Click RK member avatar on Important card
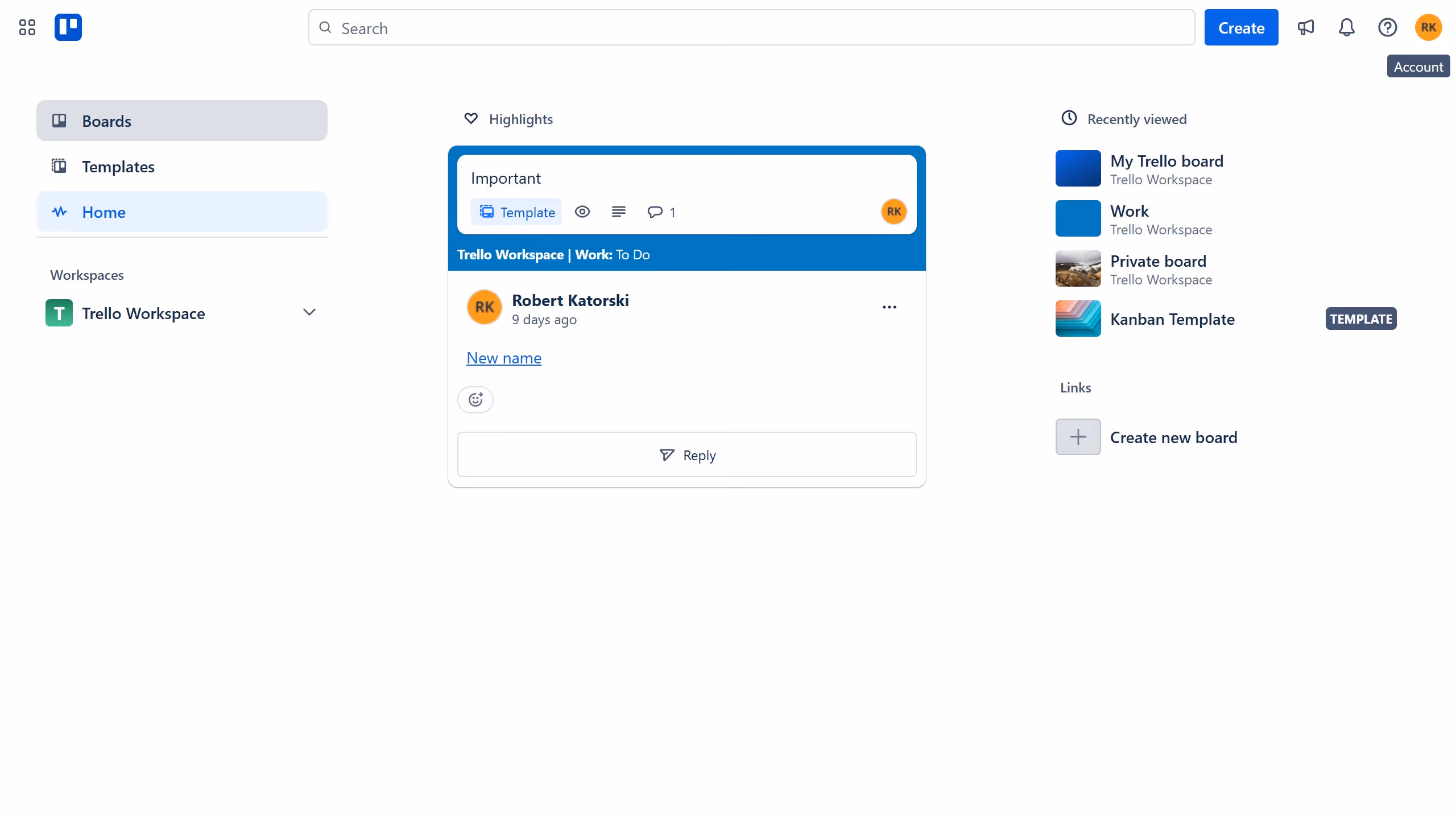 pos(894,212)
